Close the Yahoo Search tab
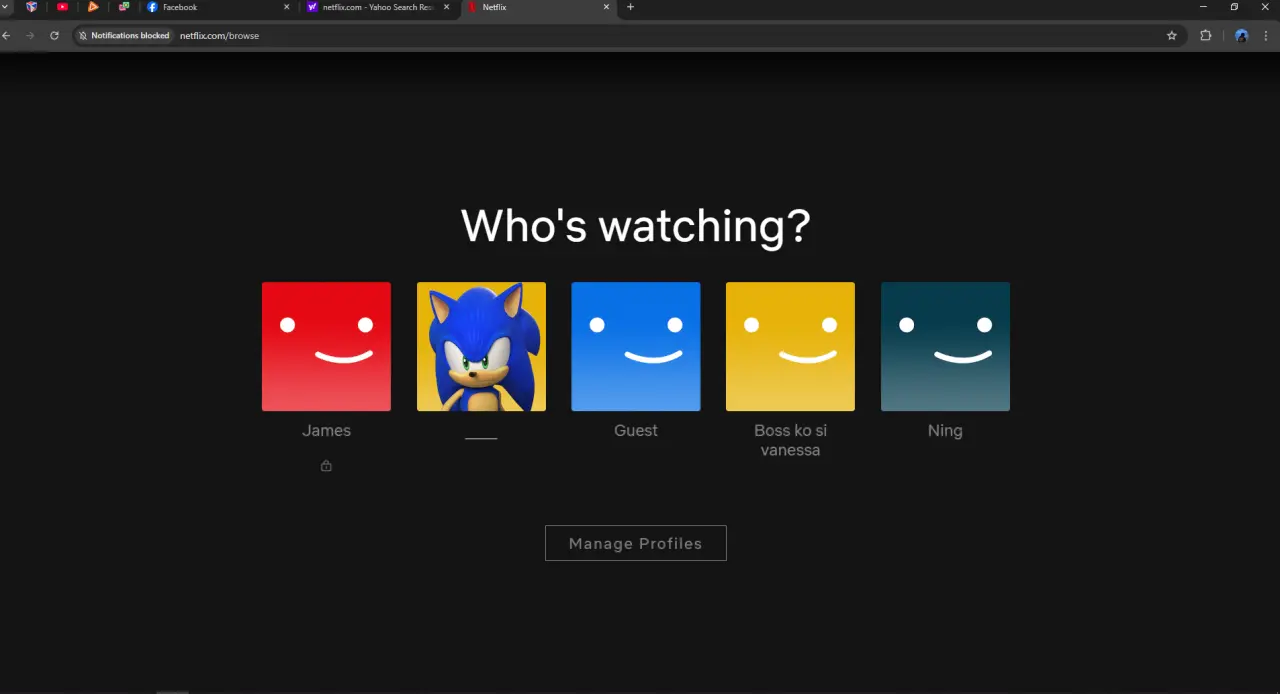1280x694 pixels. pyautogui.click(x=446, y=7)
